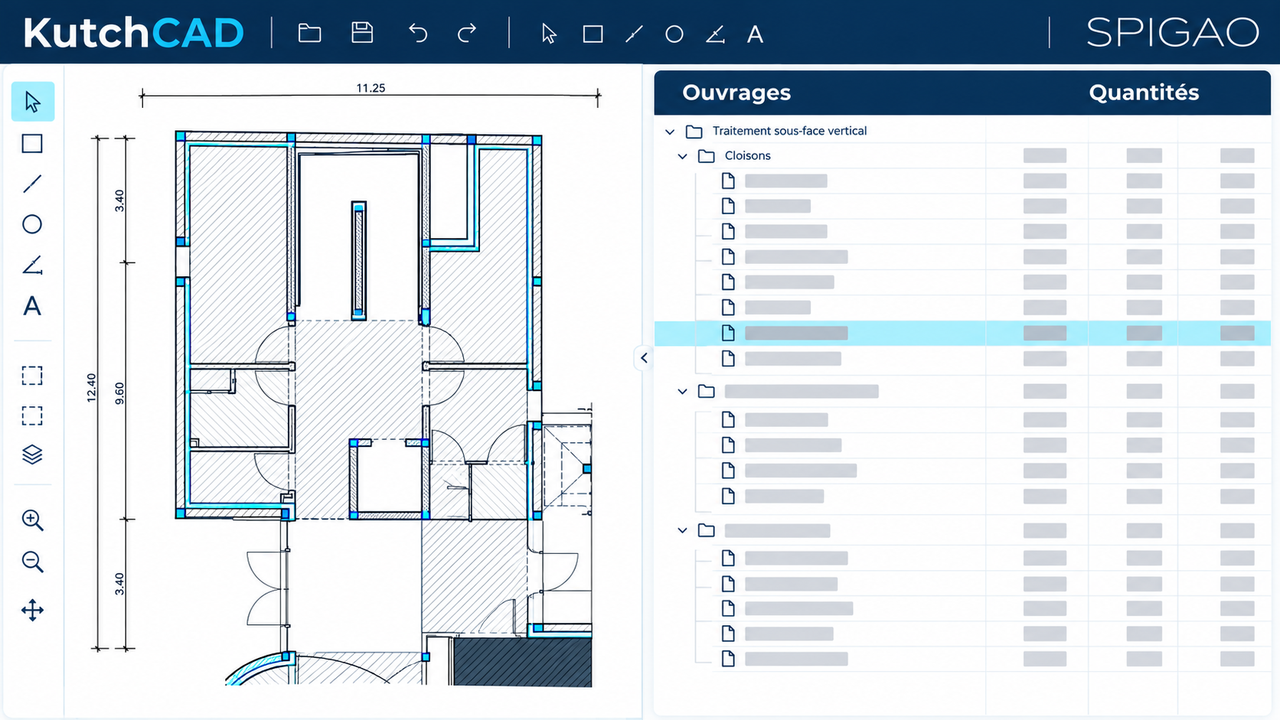Screen dimensions: 1280x720
Task: Click the Ouvrages column header
Action: coord(737,93)
